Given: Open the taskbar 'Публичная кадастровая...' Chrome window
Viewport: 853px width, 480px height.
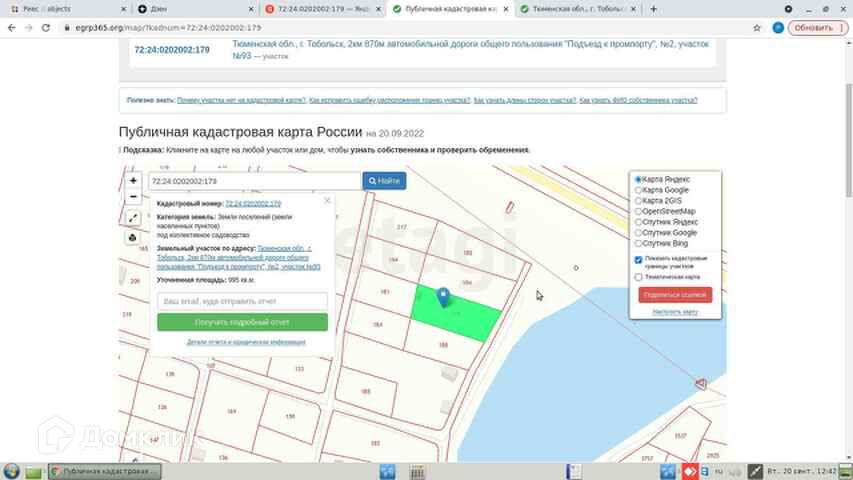Looking at the screenshot, I should (104, 471).
